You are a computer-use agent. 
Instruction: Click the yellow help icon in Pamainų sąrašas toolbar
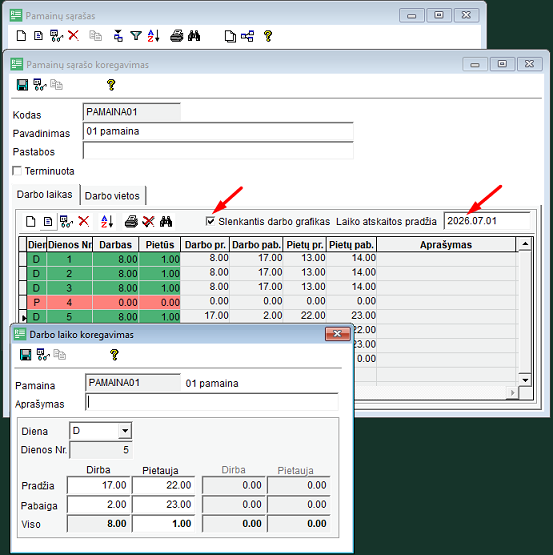tap(268, 36)
